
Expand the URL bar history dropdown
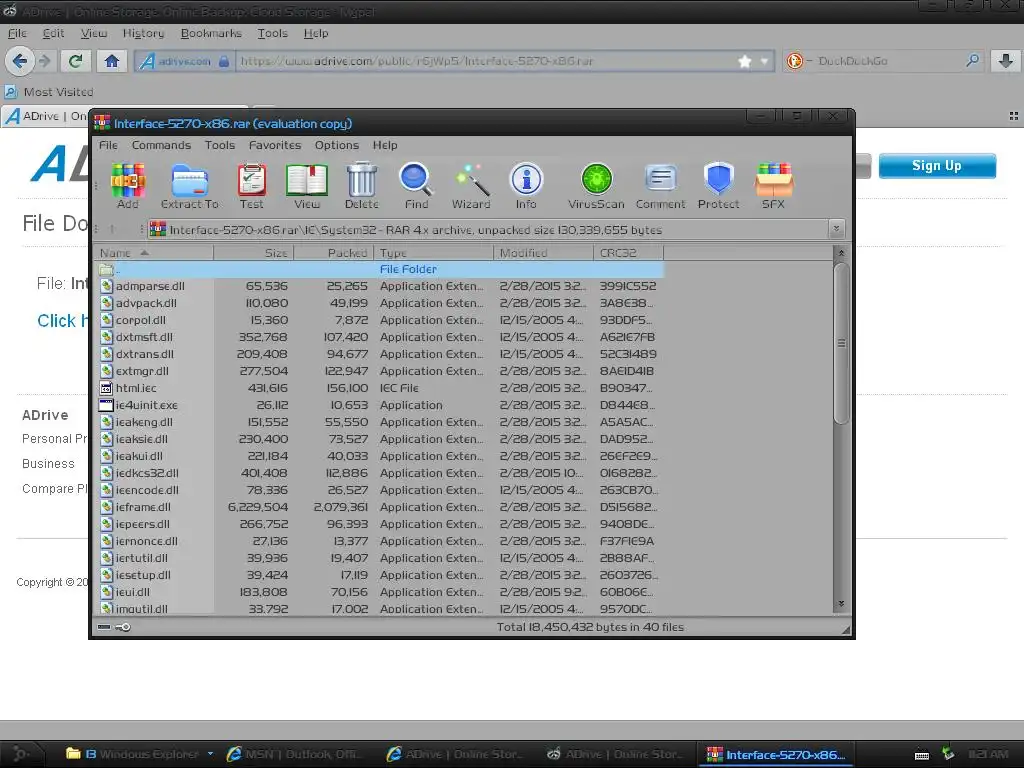[764, 61]
